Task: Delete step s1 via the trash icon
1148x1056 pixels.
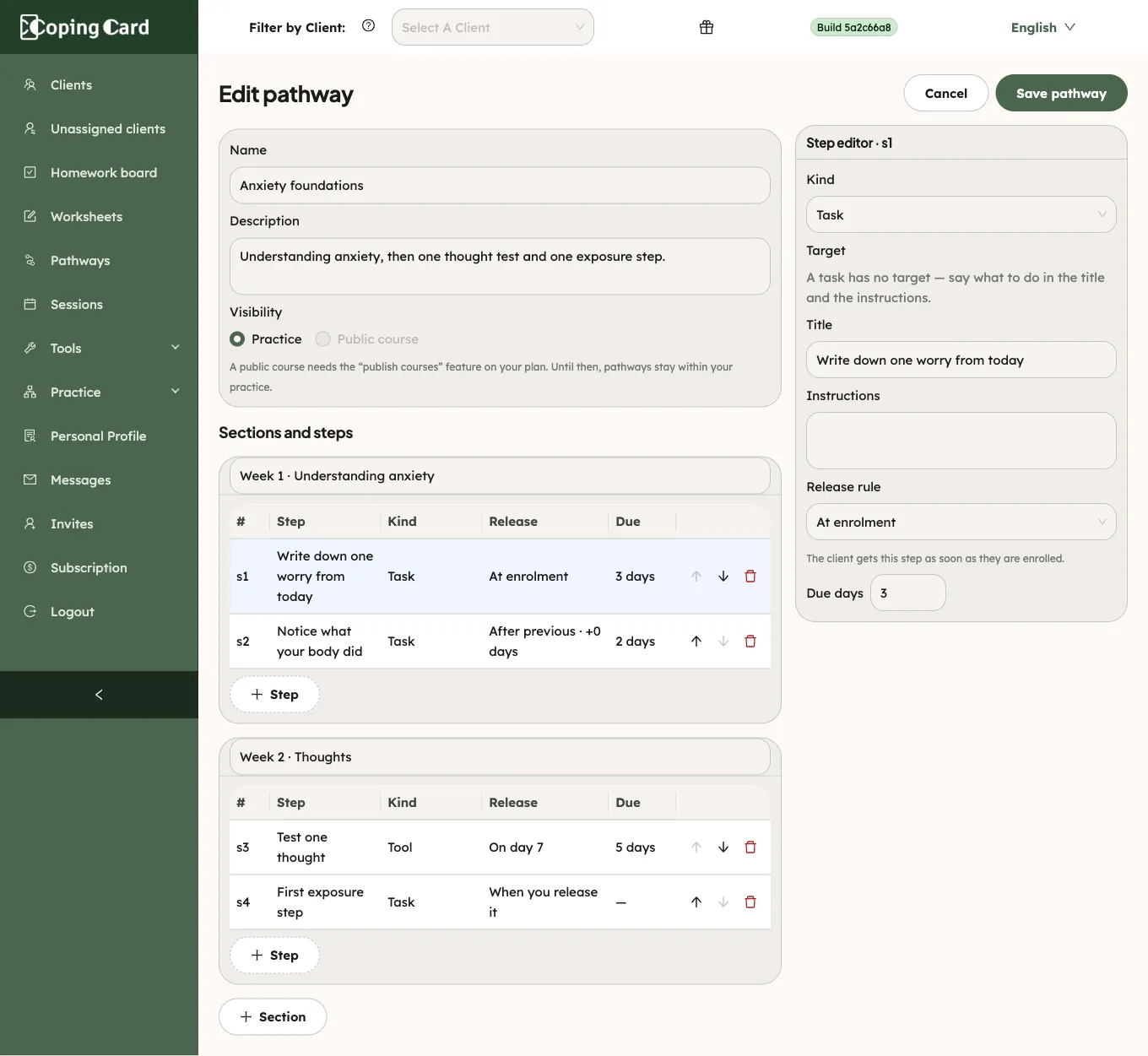Action: [x=750, y=577]
